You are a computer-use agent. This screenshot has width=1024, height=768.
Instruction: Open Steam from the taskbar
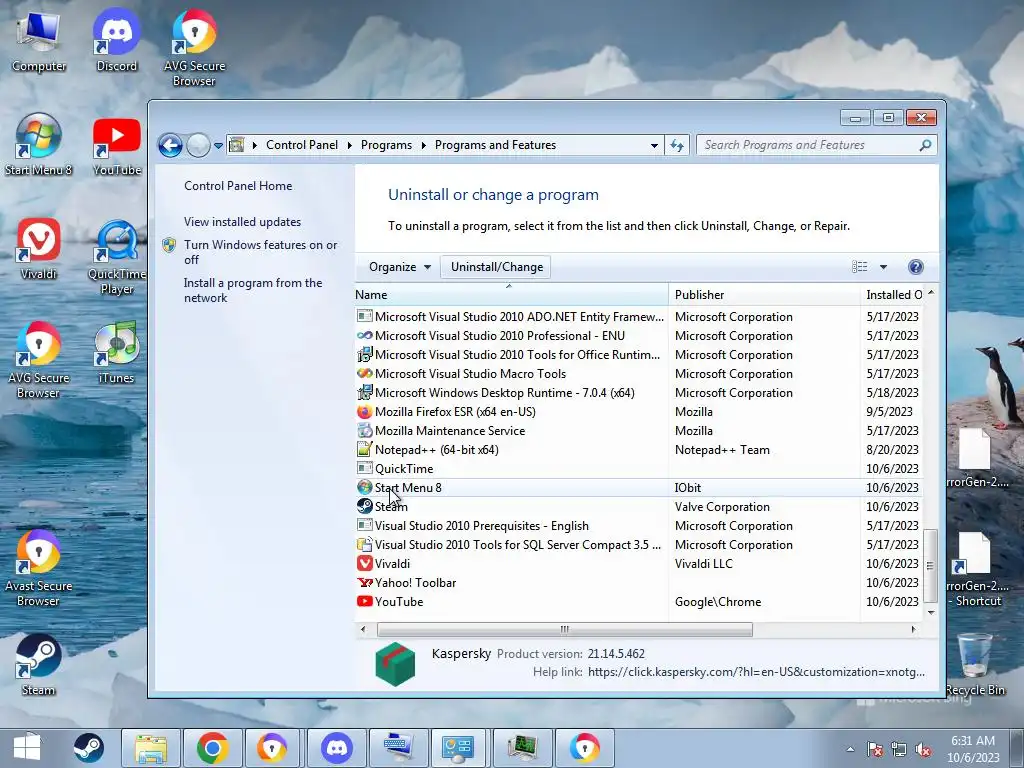click(88, 748)
